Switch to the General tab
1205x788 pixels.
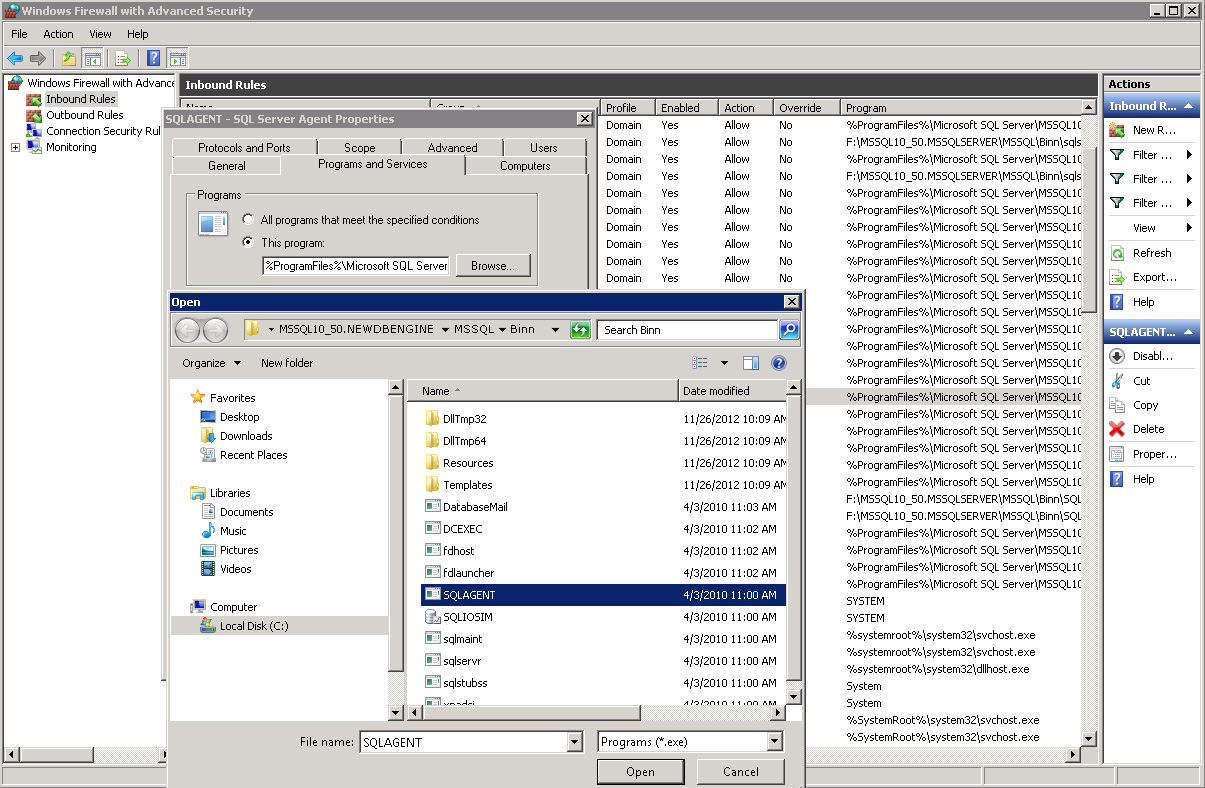tap(227, 166)
